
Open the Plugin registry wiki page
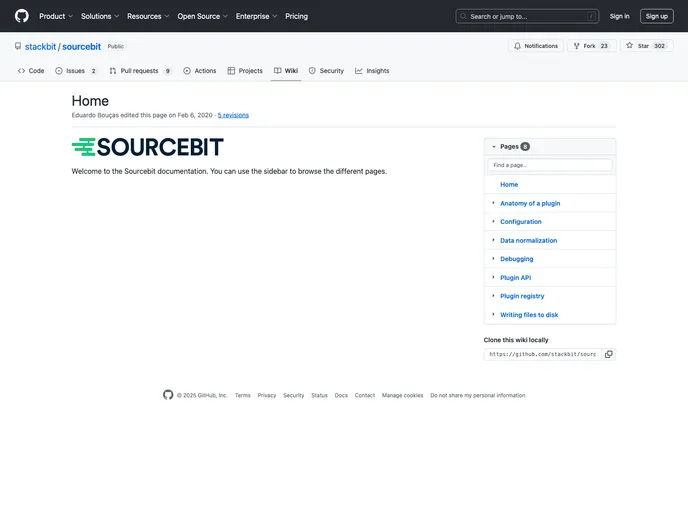click(522, 296)
